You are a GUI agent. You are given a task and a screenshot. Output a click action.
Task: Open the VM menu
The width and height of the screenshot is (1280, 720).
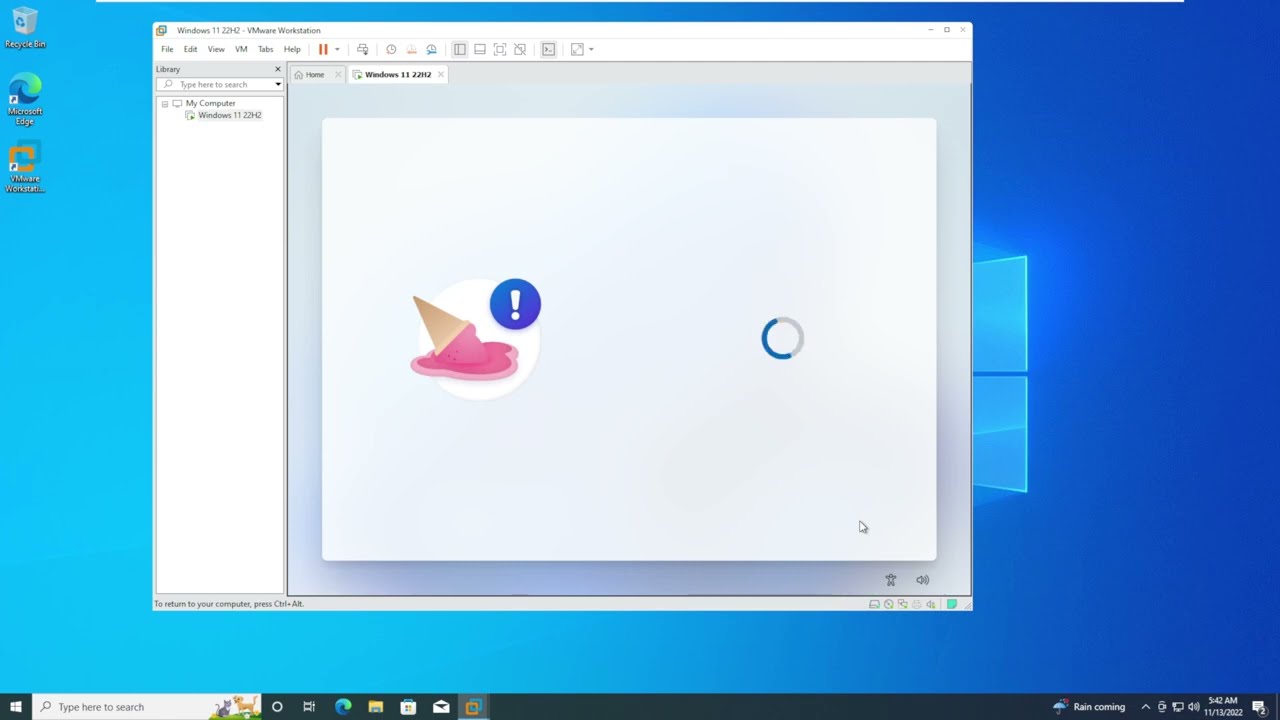[x=241, y=49]
